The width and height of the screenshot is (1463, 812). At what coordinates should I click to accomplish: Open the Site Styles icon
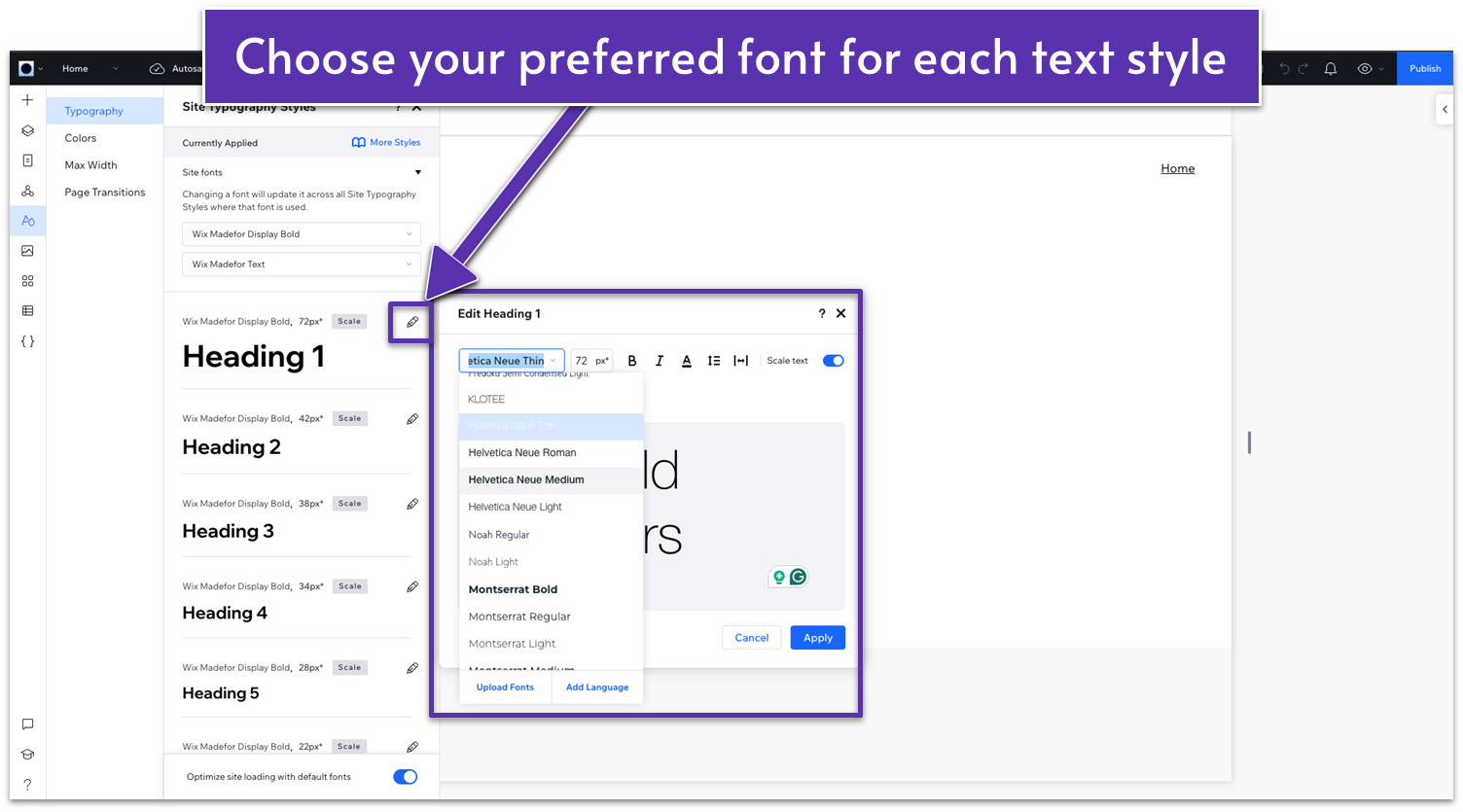tap(27, 221)
